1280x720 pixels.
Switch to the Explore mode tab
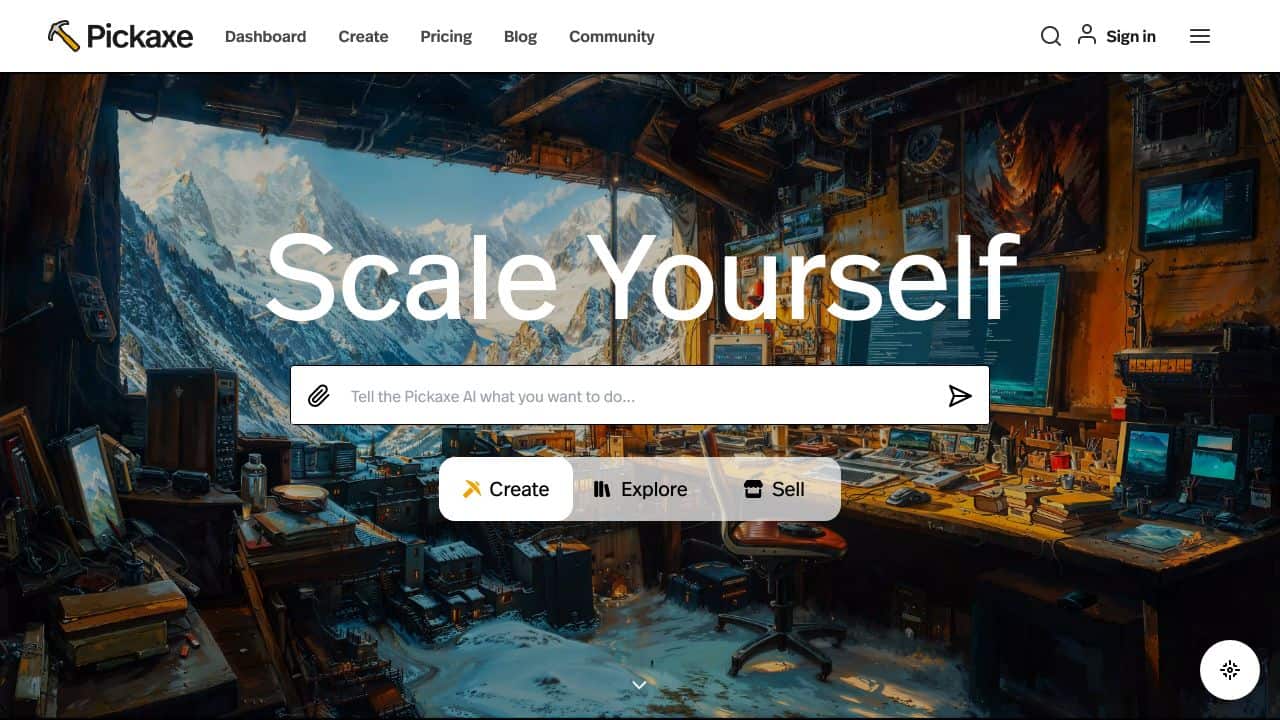tap(640, 489)
